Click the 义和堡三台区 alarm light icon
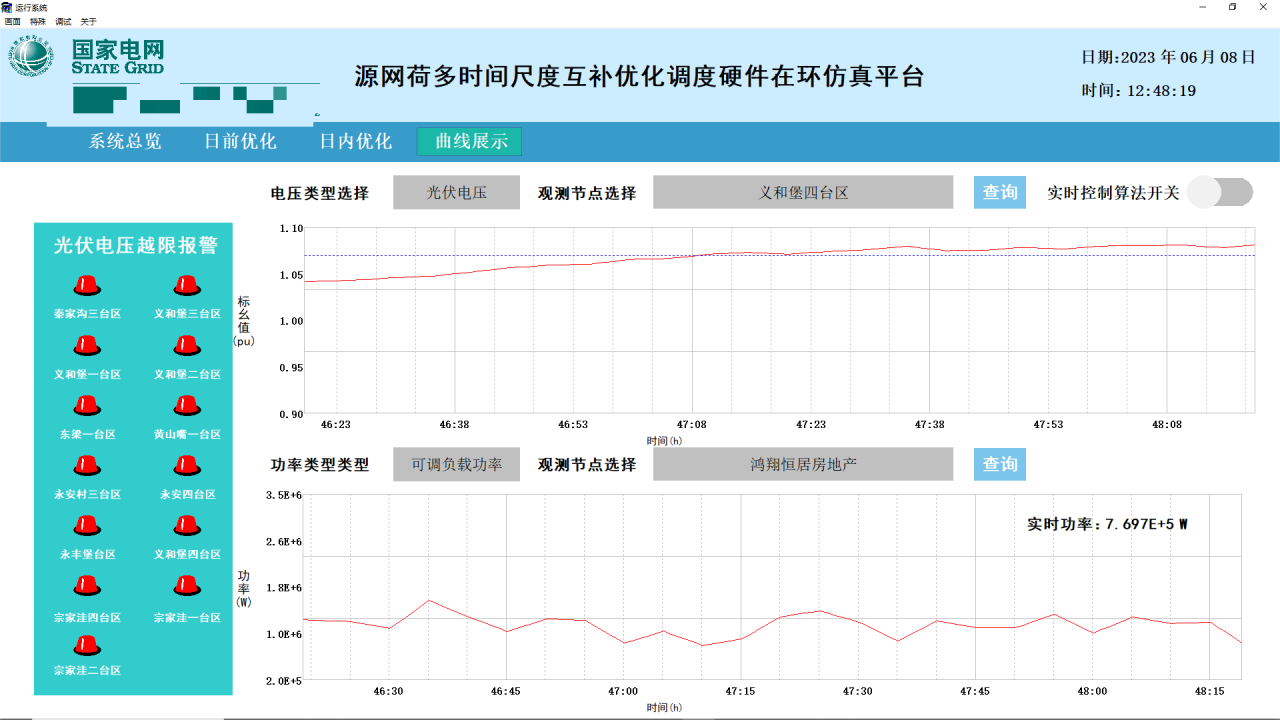This screenshot has height=720, width=1280. pos(187,286)
